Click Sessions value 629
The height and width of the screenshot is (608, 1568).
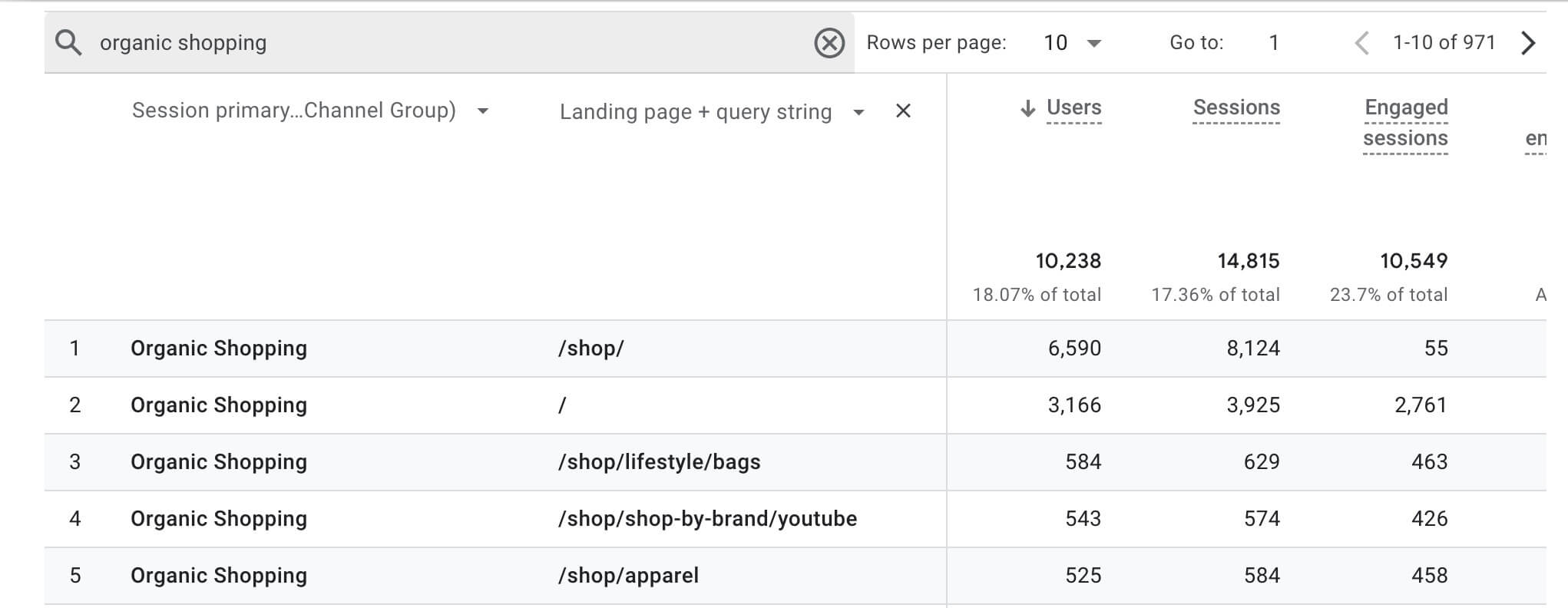point(1262,462)
